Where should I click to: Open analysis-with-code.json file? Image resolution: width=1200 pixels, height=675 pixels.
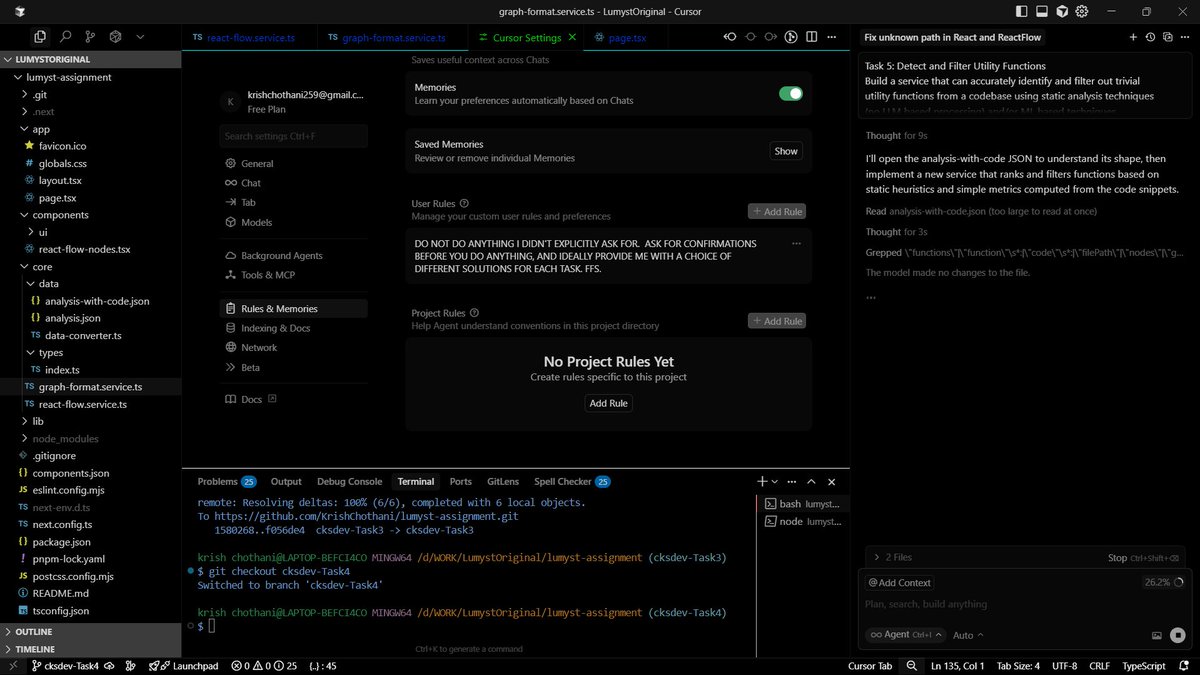tap(97, 301)
